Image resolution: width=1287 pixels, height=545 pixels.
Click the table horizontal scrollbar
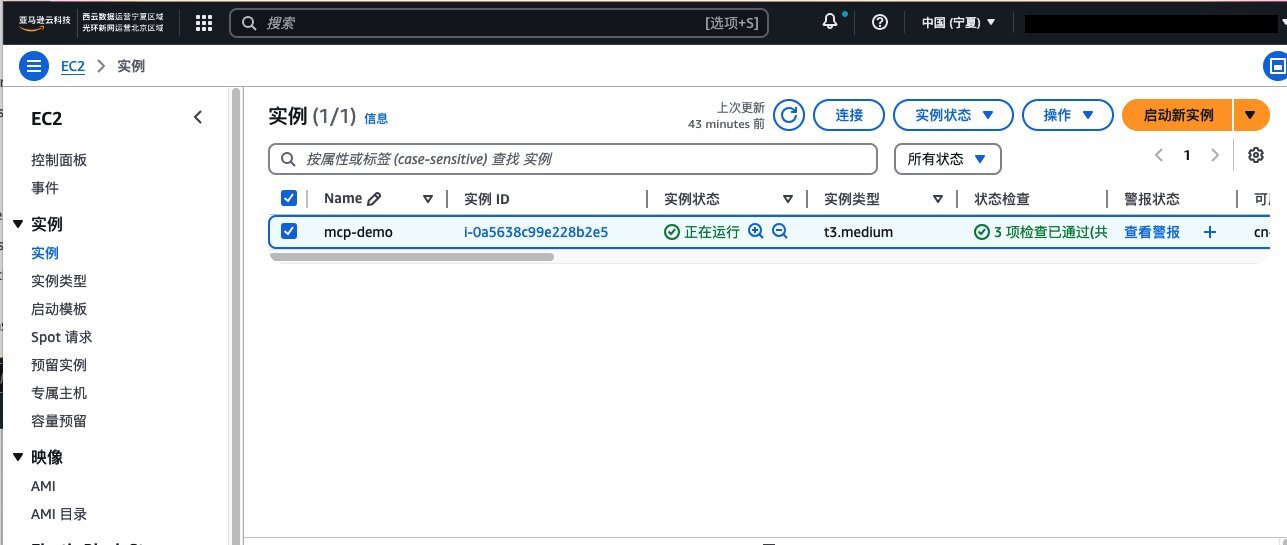[411, 257]
